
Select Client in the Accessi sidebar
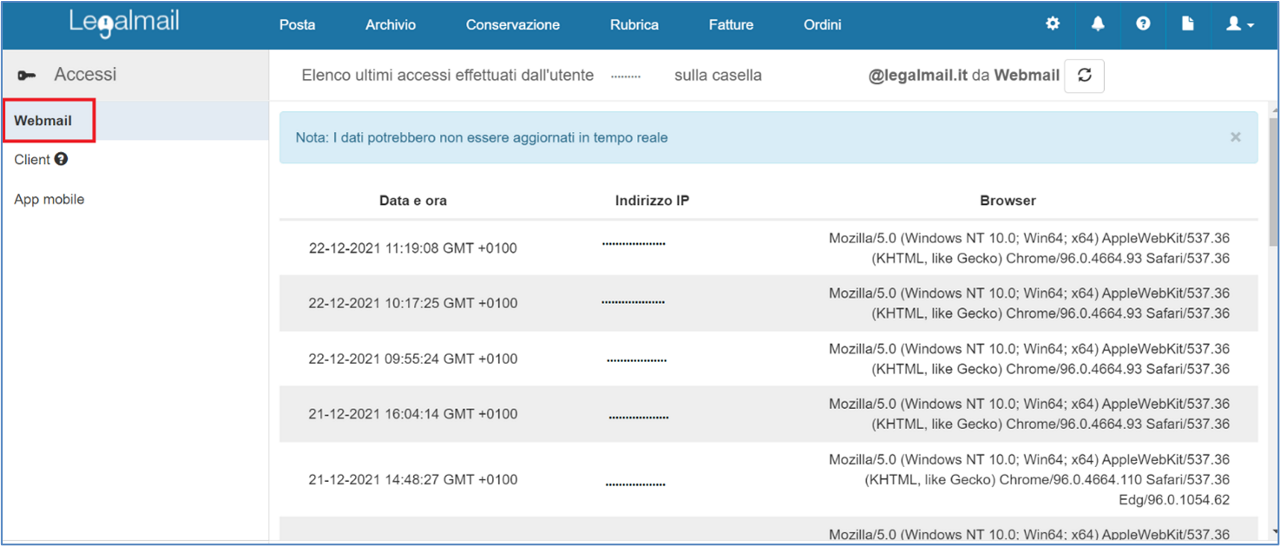[32, 159]
